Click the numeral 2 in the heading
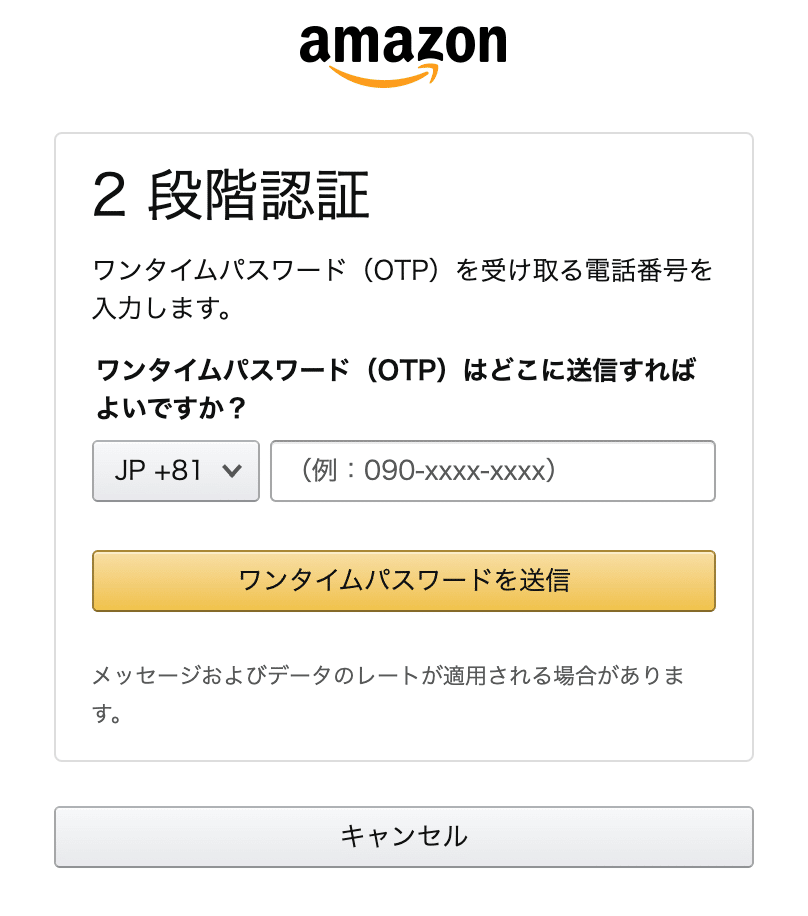808x916 pixels. click(x=109, y=196)
